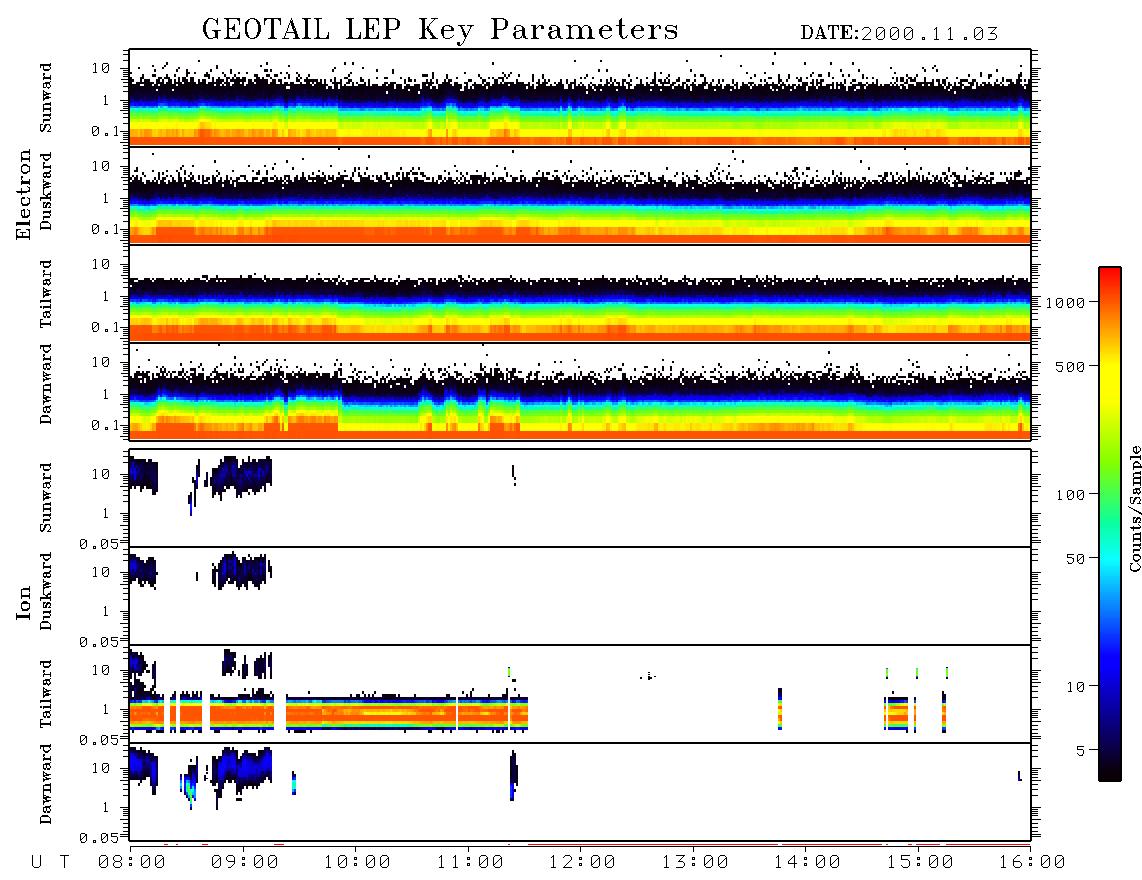1142x880 pixels.
Task: Click the Electron Duskward spectrogram panel
Action: click(x=580, y=195)
